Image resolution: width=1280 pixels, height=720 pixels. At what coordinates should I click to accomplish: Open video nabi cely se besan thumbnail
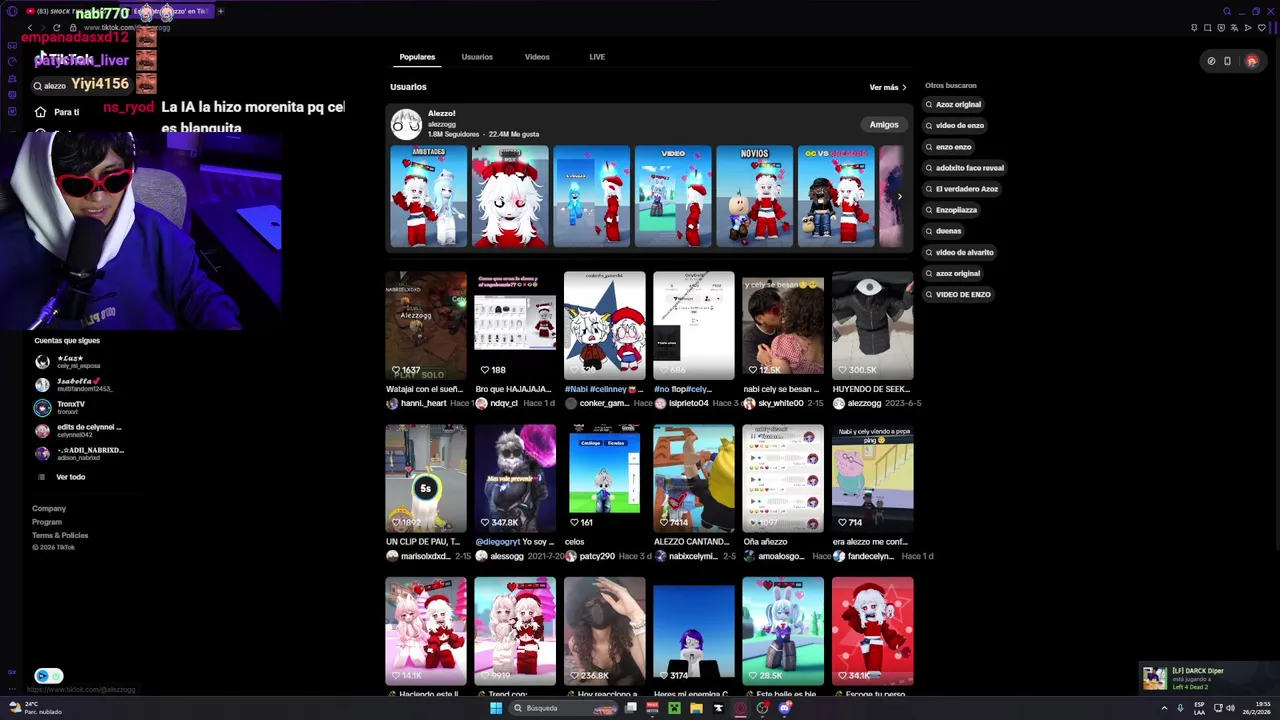[x=783, y=326]
